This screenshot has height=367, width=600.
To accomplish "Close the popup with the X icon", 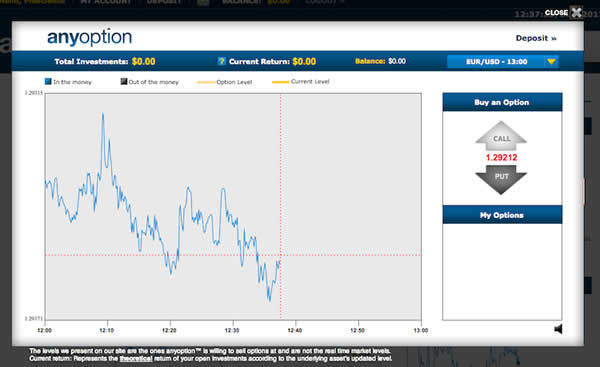I will point(576,13).
